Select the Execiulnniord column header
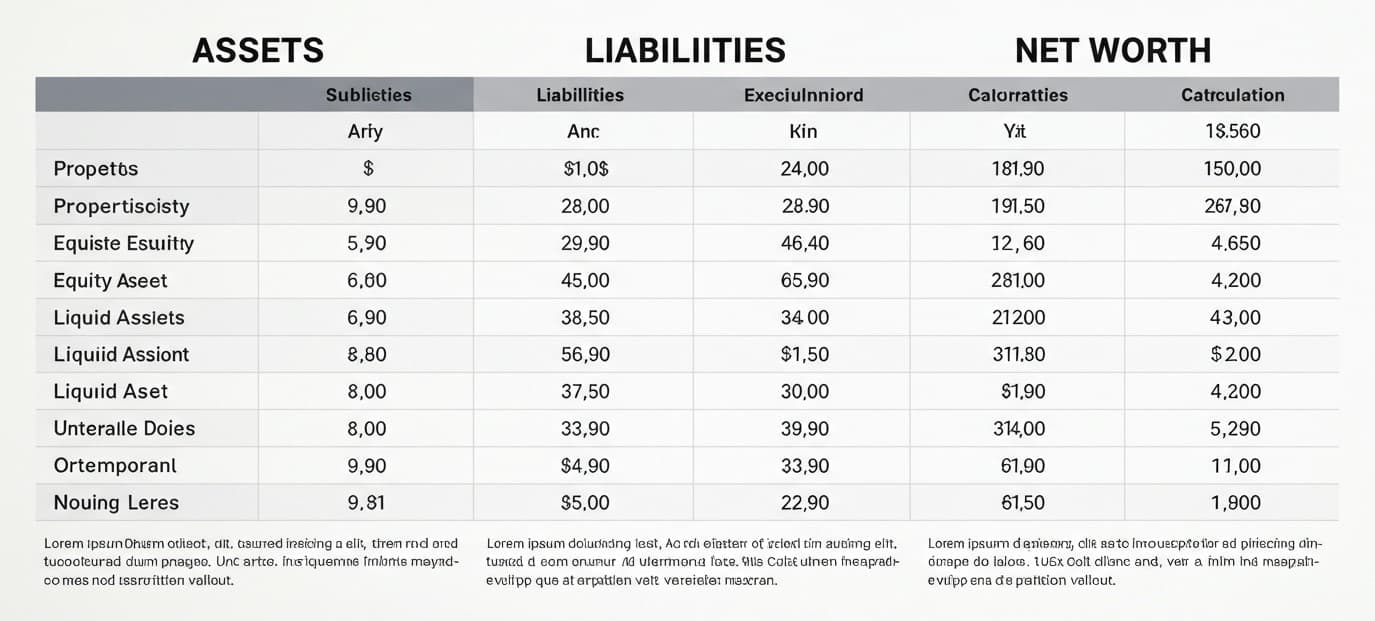 (x=803, y=95)
